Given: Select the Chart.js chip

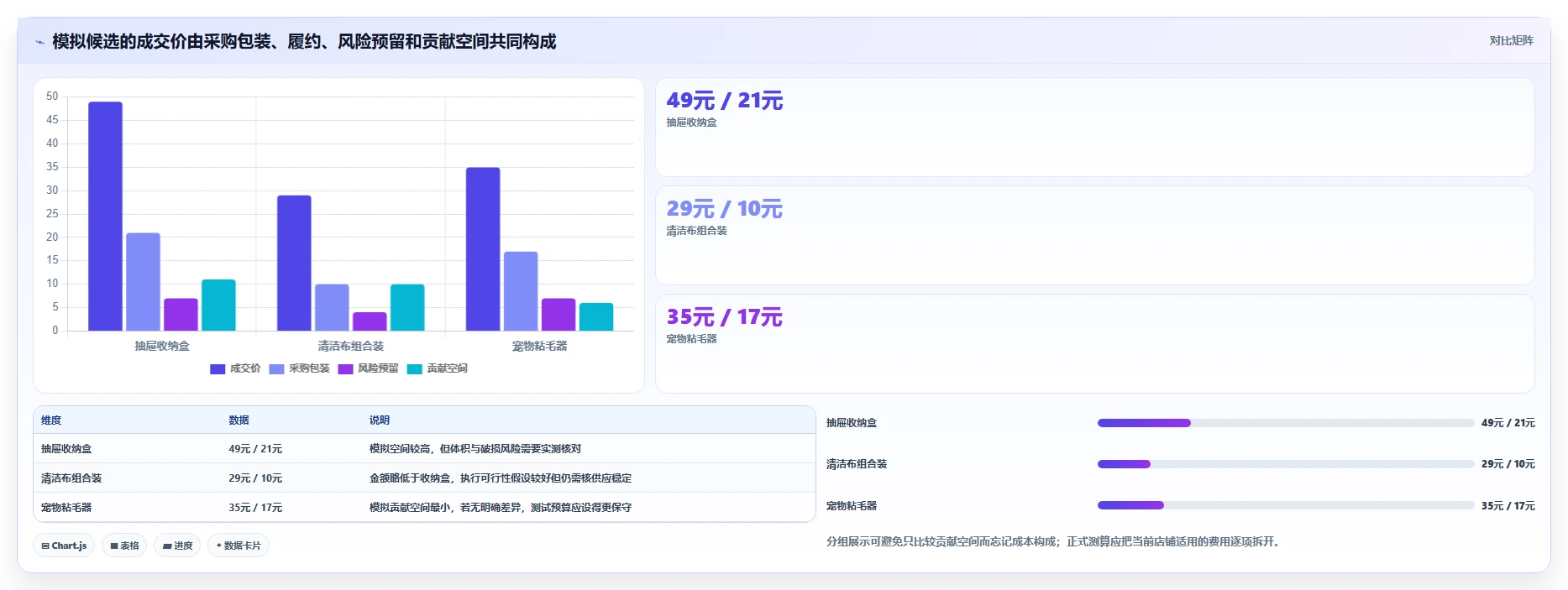Looking at the screenshot, I should coord(64,546).
